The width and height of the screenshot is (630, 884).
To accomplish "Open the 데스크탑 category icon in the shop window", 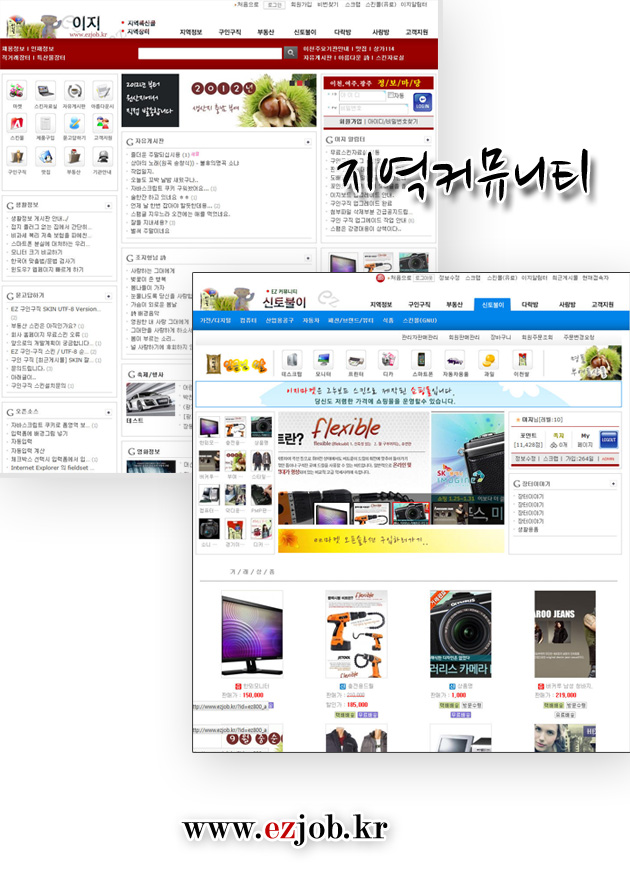I will pyautogui.click(x=292, y=360).
